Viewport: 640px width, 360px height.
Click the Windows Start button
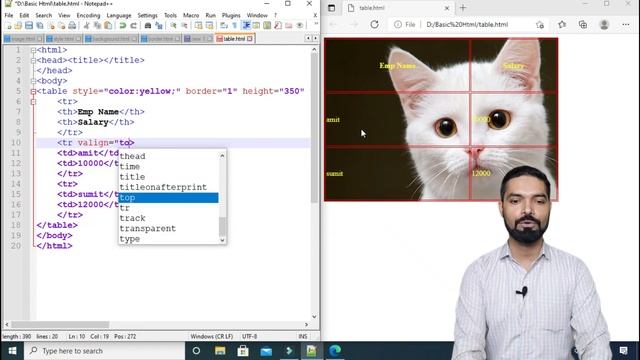pyautogui.click(x=12, y=351)
